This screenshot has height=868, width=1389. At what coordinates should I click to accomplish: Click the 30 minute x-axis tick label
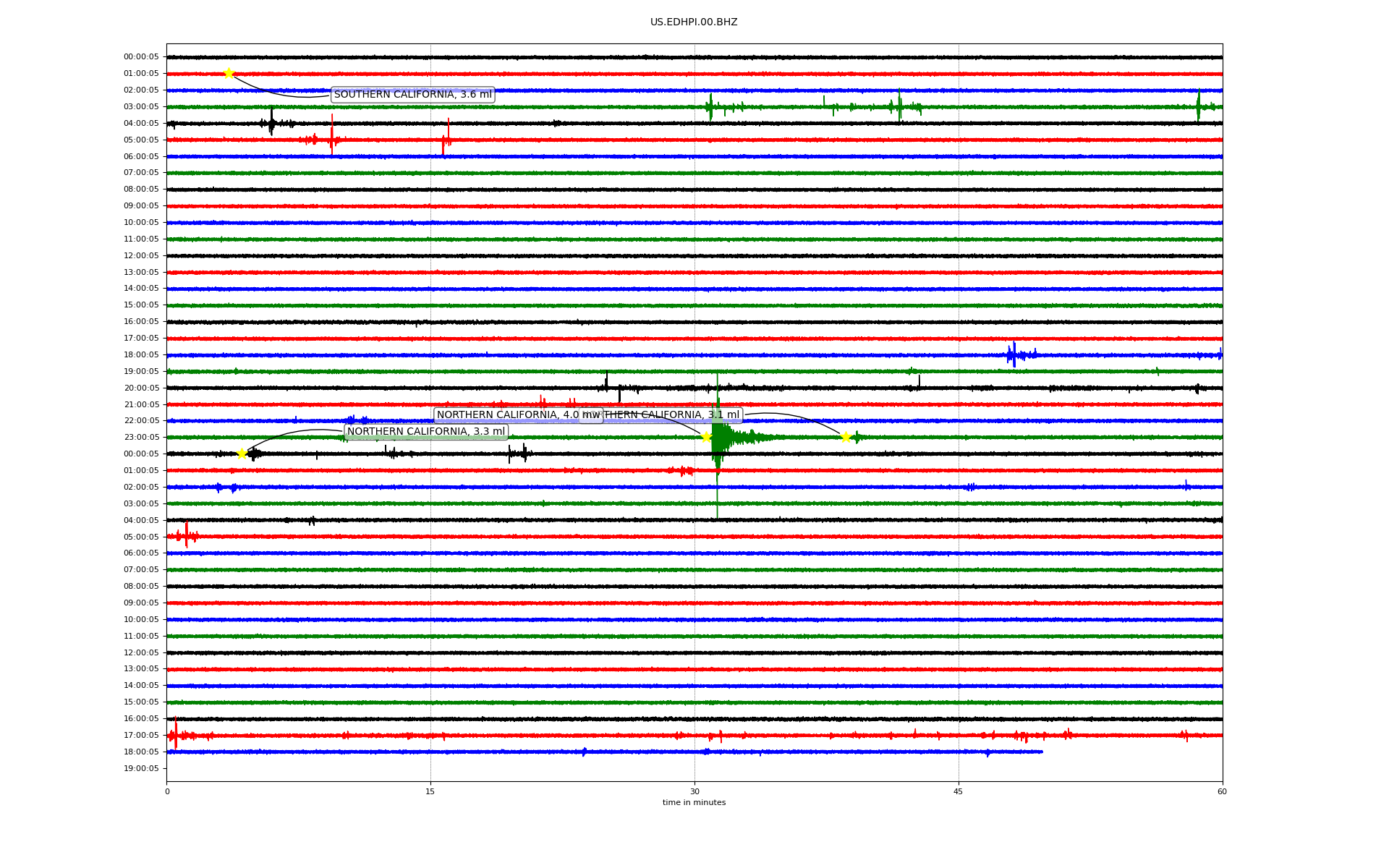coord(694,791)
